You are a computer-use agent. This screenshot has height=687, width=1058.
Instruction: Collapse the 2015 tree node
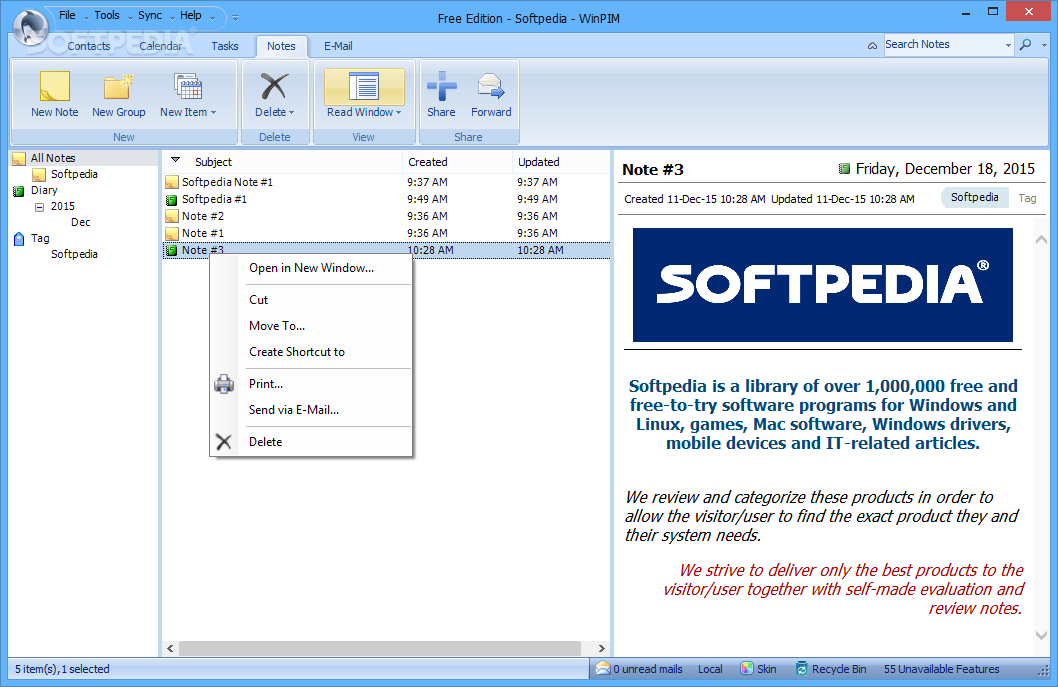[x=39, y=207]
